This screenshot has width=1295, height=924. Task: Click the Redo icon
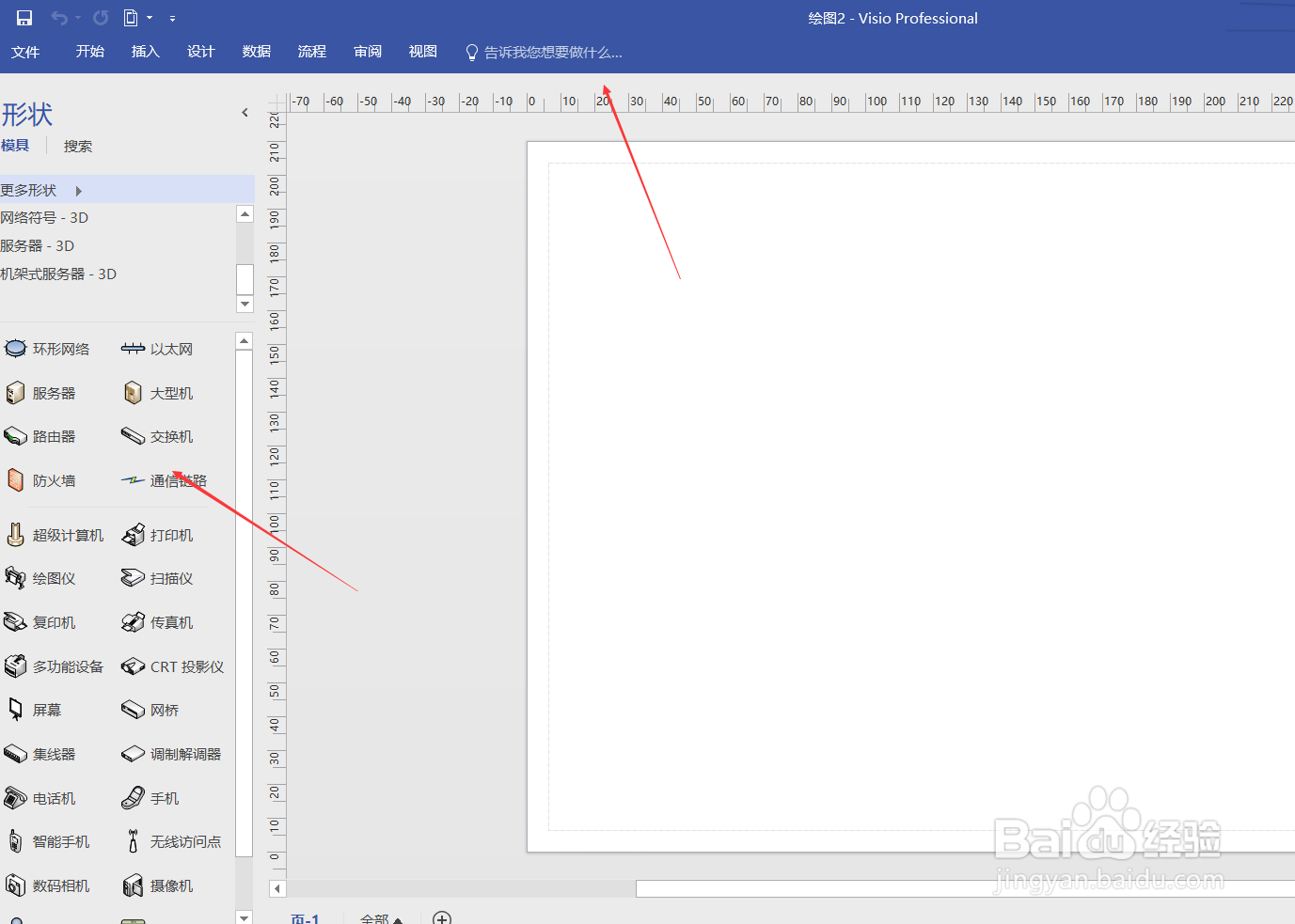pyautogui.click(x=101, y=18)
